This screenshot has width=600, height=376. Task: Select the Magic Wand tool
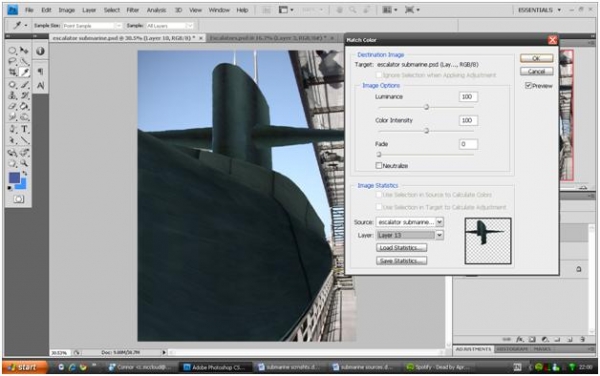(x=24, y=61)
